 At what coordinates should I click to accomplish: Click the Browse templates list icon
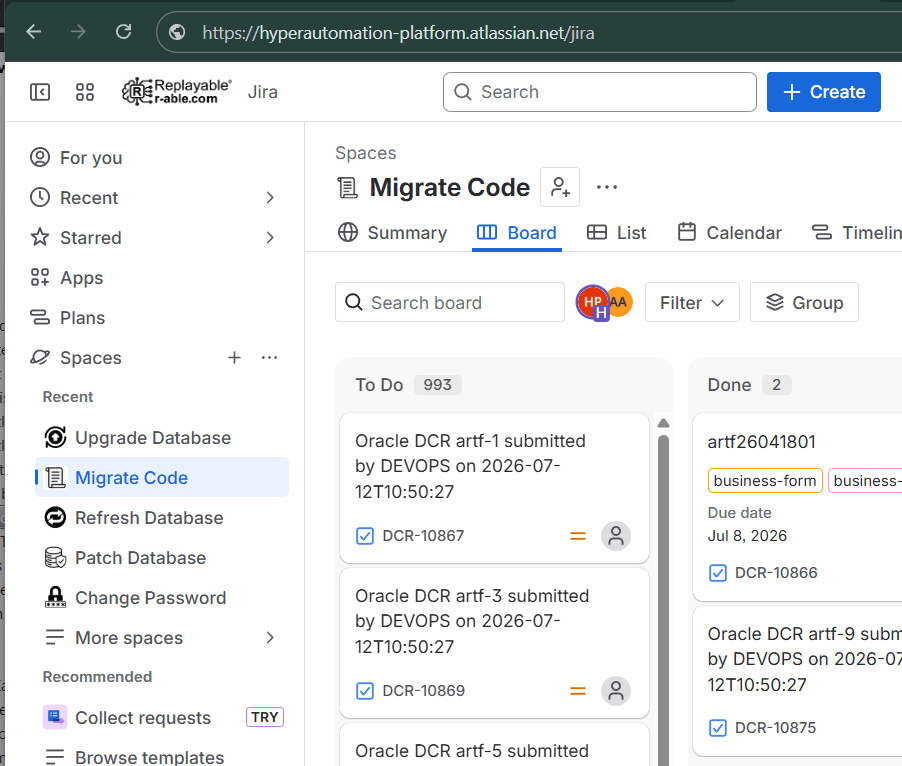(x=55, y=757)
